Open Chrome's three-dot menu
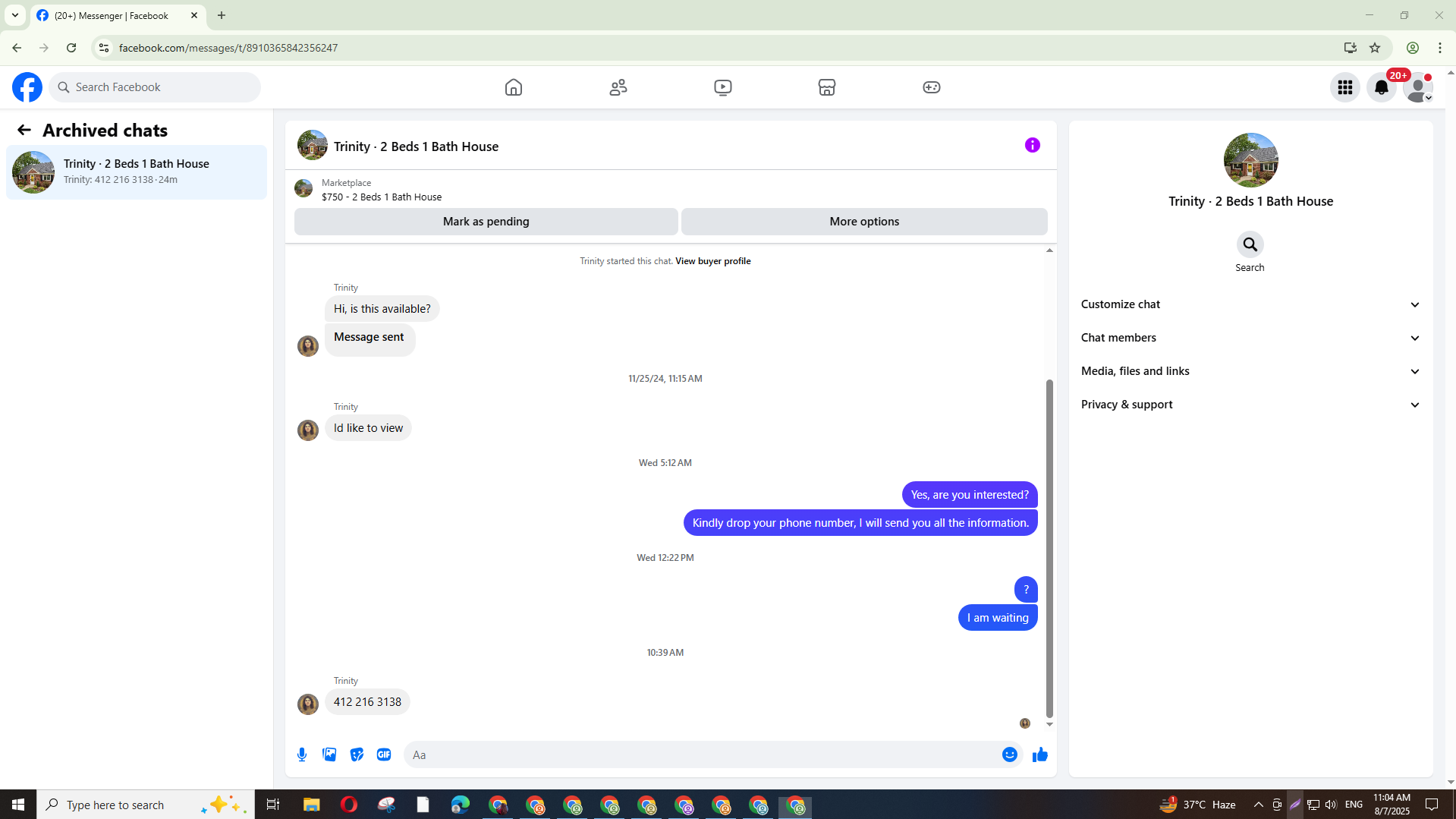The image size is (1456, 819). tap(1440, 48)
